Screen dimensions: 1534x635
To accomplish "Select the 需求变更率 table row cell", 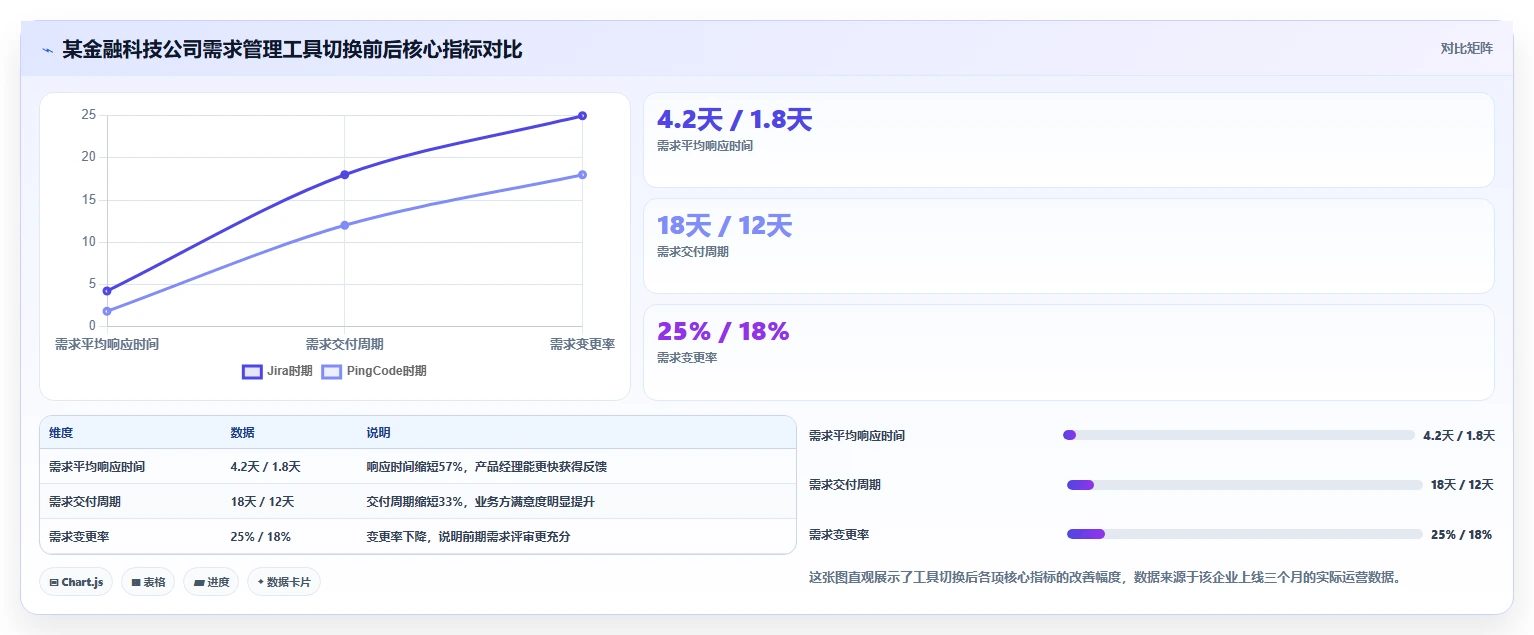I will [79, 537].
